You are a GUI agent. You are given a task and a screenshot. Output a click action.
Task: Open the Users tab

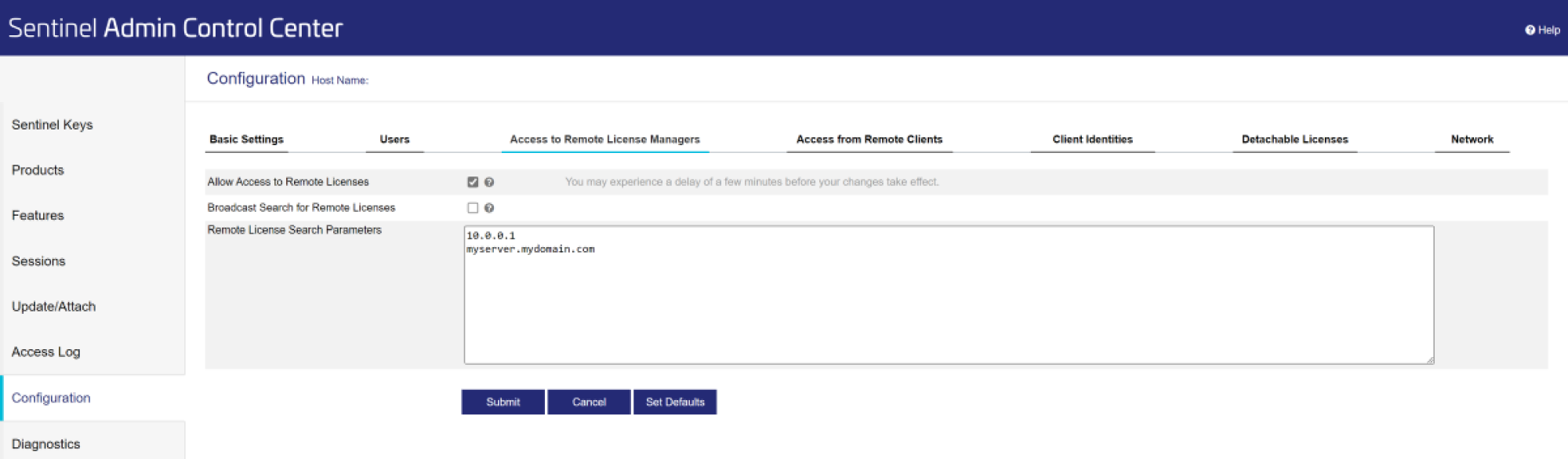(394, 140)
